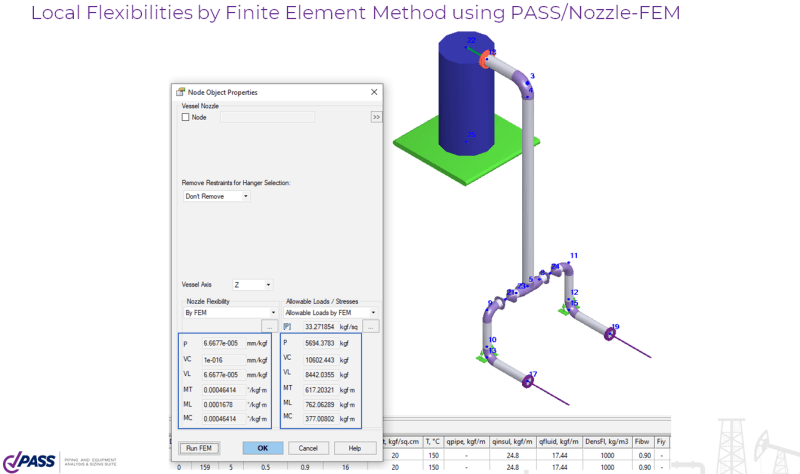The image size is (800, 474).
Task: Open Help for Node Object Properties
Action: [x=355, y=448]
